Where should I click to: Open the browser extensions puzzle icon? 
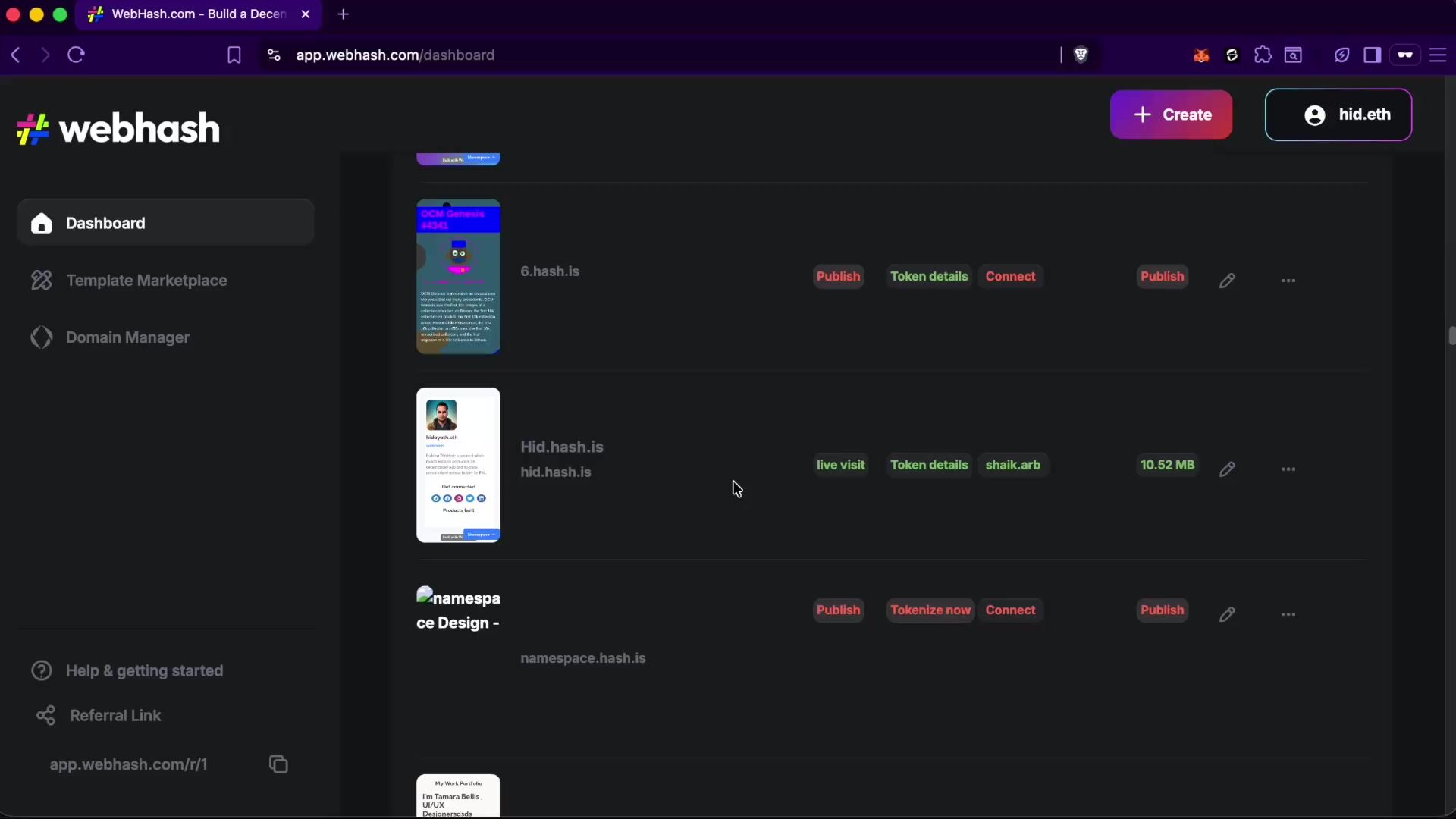tap(1263, 55)
